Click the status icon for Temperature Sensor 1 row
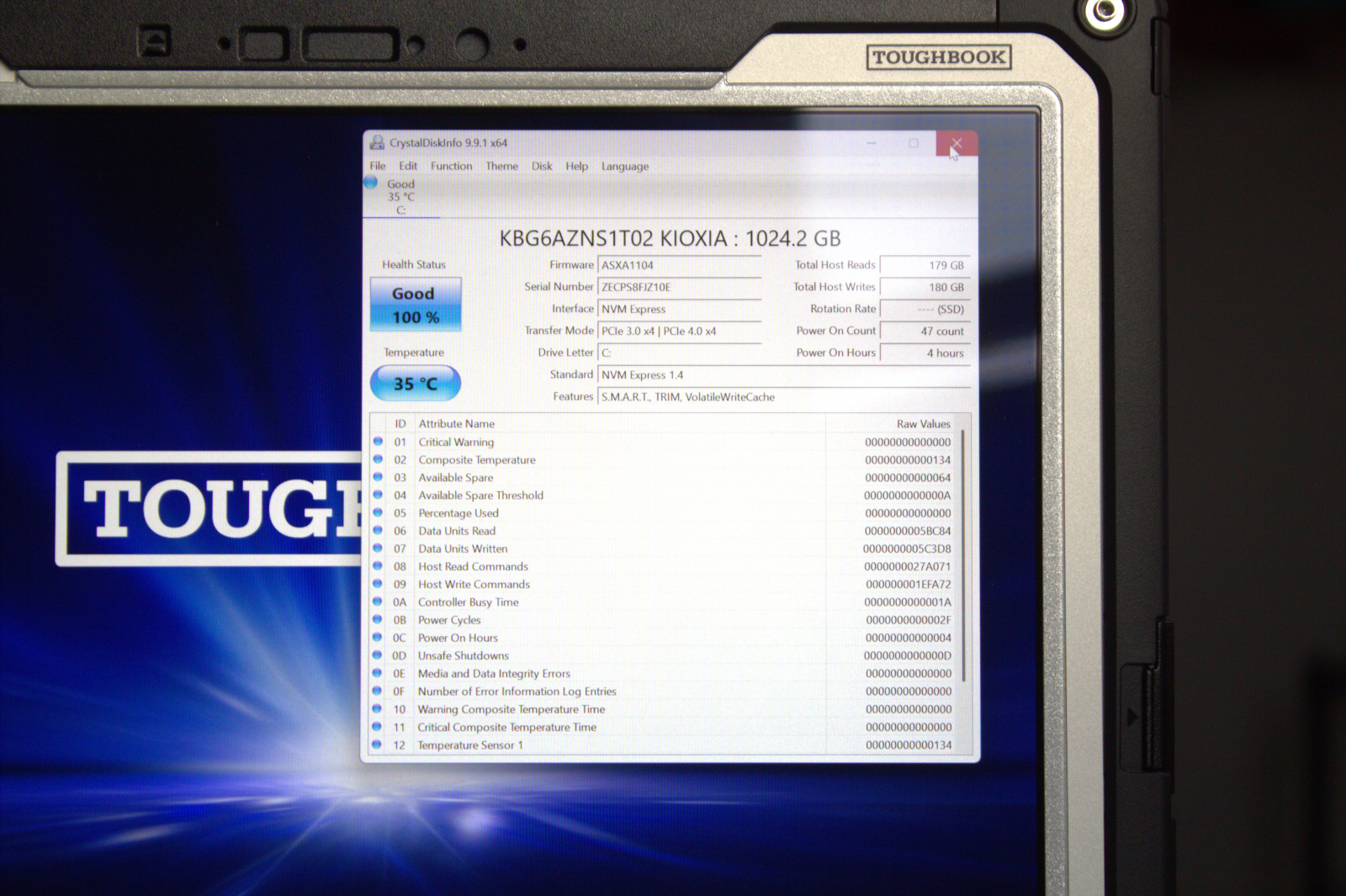This screenshot has height=896, width=1346. [377, 745]
